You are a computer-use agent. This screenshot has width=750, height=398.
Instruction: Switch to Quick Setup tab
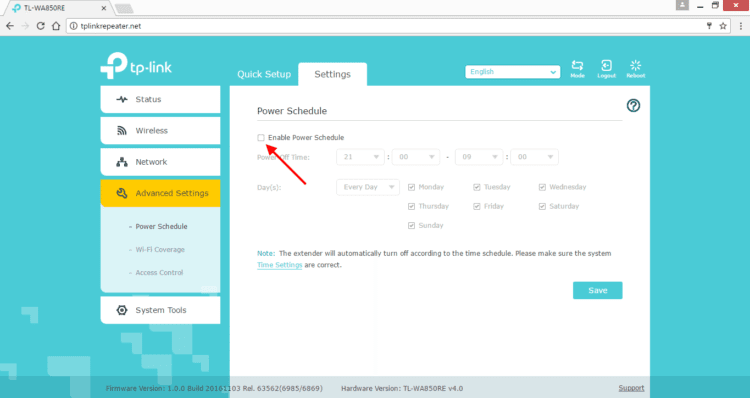[x=264, y=74]
